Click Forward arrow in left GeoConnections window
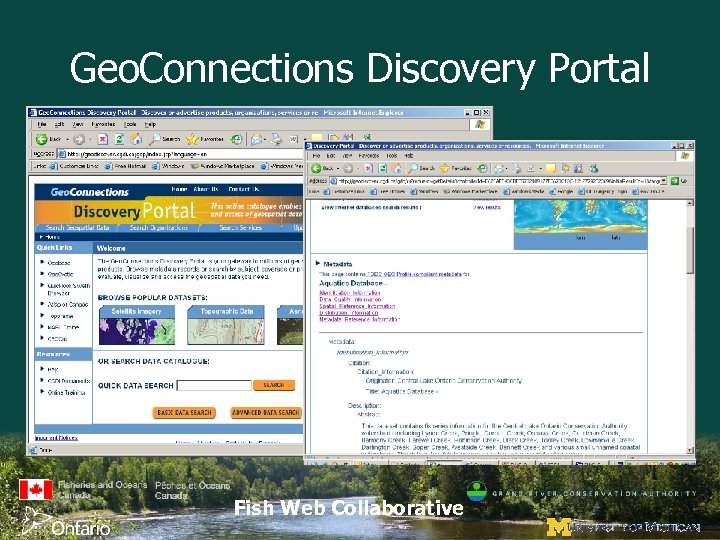 point(79,139)
